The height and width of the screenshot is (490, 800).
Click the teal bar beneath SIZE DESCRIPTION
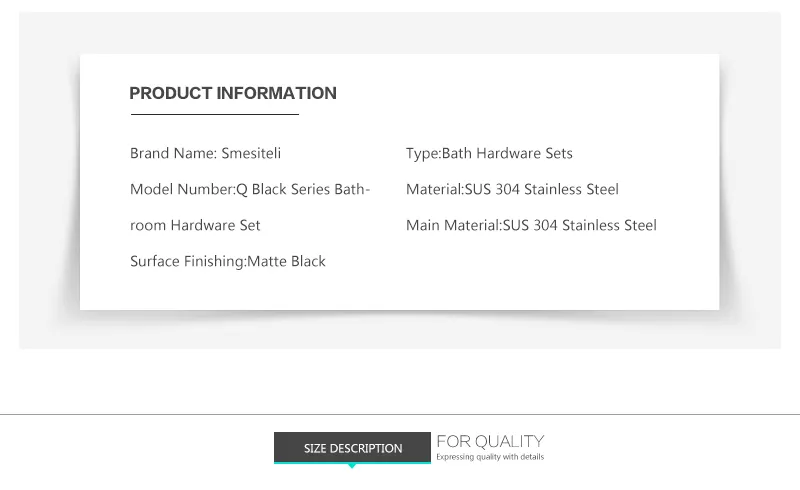[x=352, y=462]
